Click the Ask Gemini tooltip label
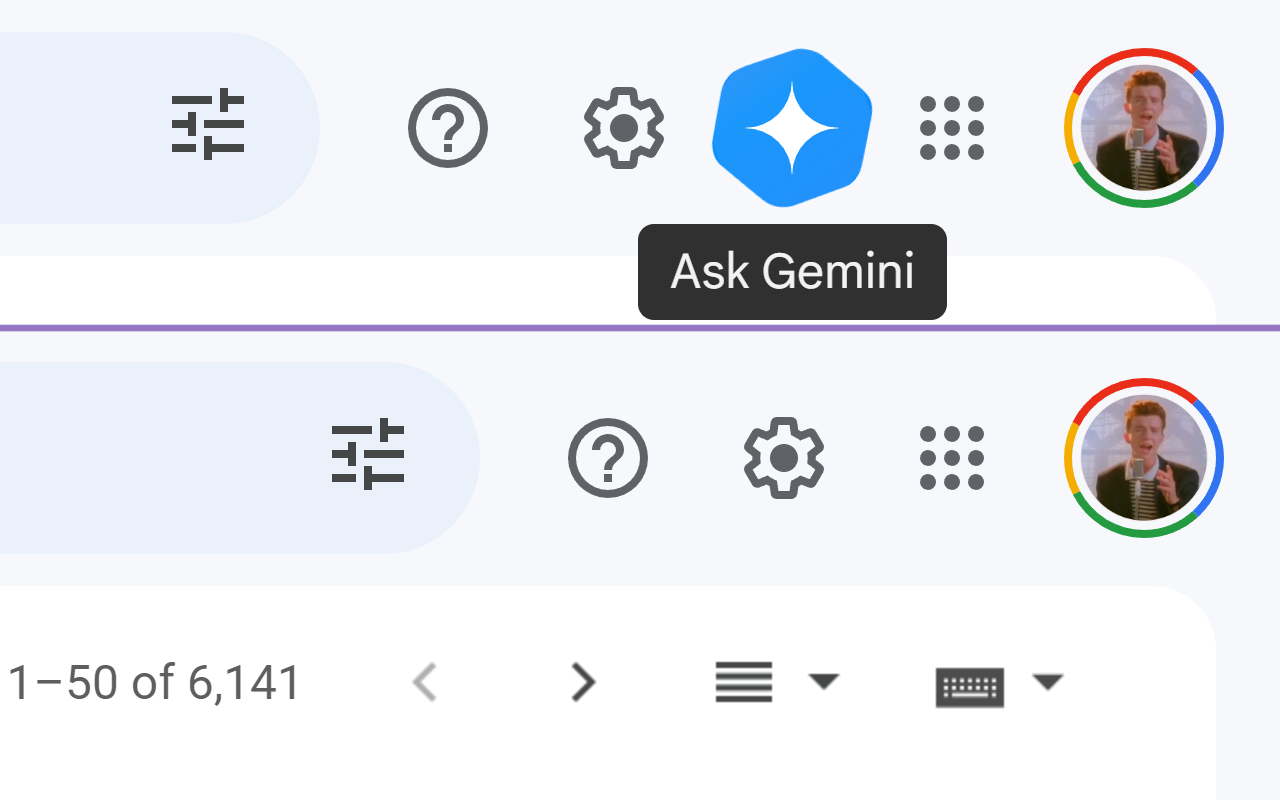This screenshot has height=800, width=1280. point(791,271)
